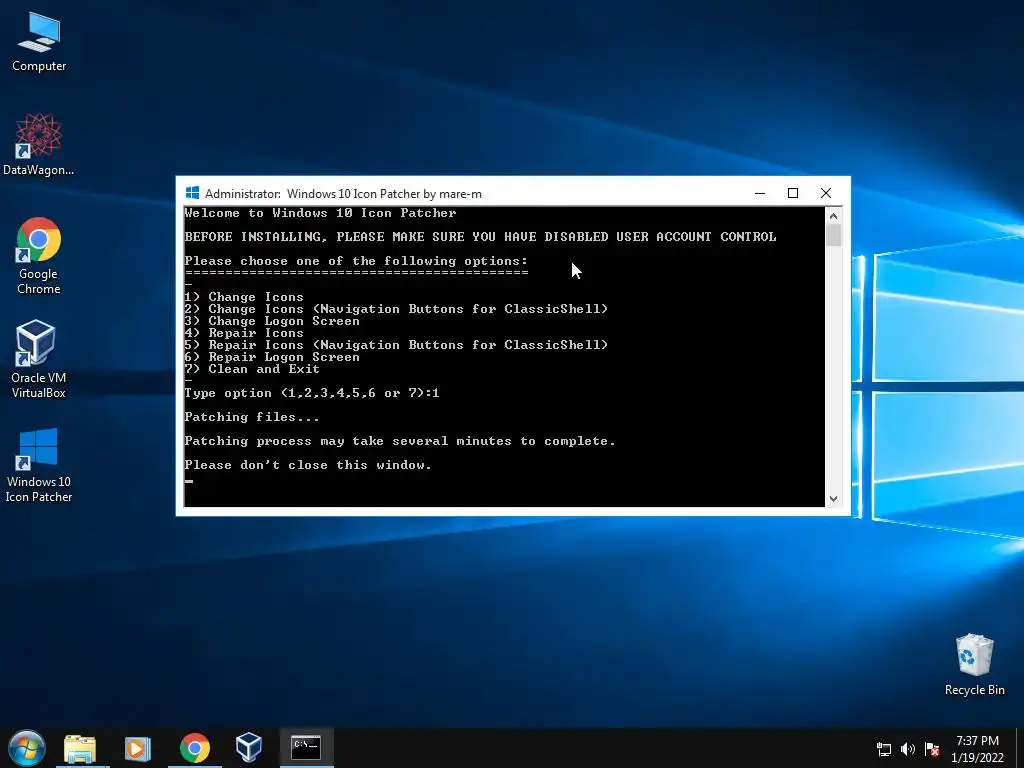
Task: Select the Google Chrome desktop shortcut
Action: pyautogui.click(x=39, y=256)
